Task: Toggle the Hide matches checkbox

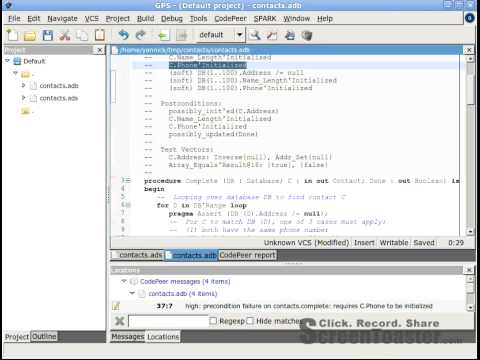Action: (250, 321)
